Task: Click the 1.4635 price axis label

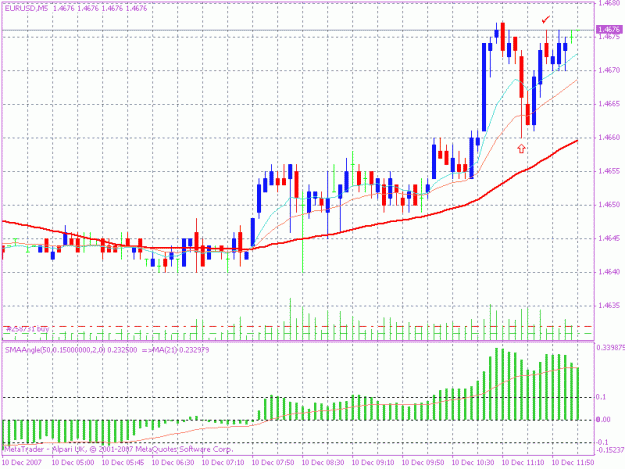Action: click(x=609, y=306)
